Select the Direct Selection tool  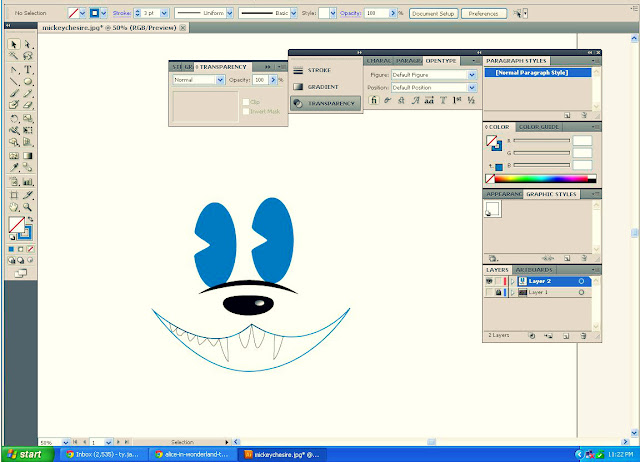[x=27, y=44]
